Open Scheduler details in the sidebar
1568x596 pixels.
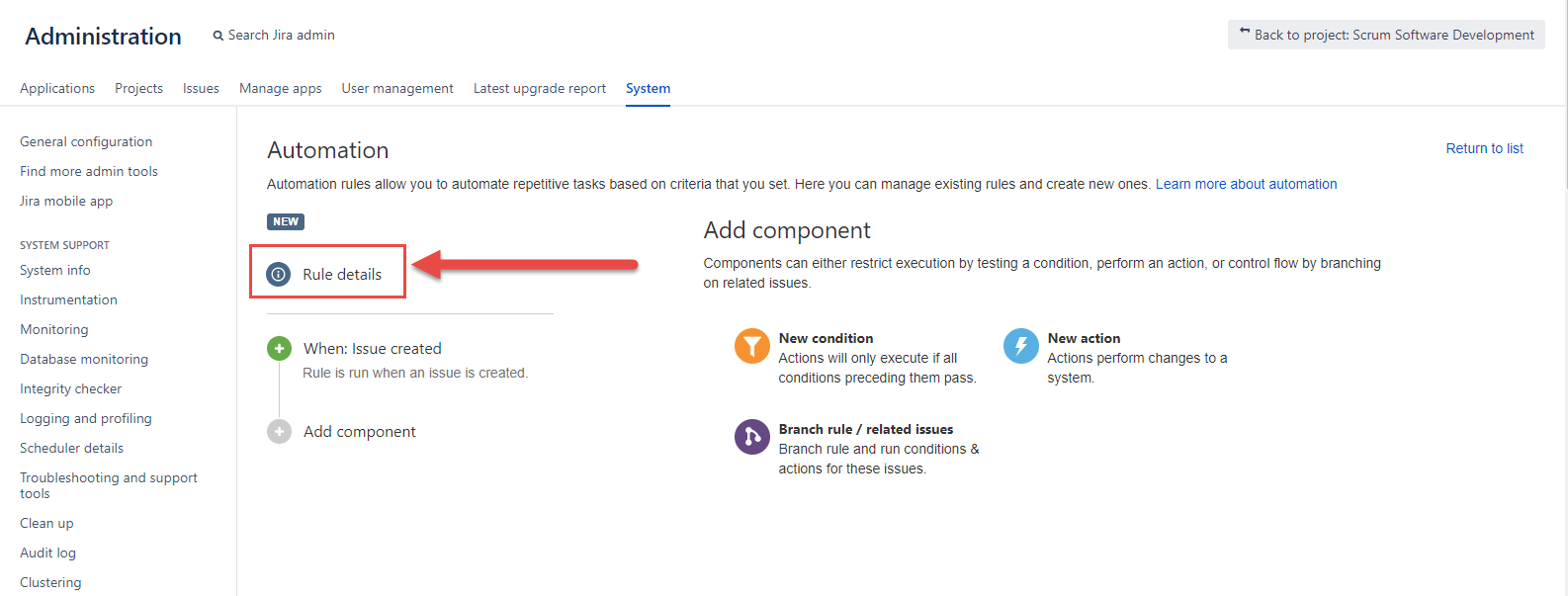tap(72, 448)
